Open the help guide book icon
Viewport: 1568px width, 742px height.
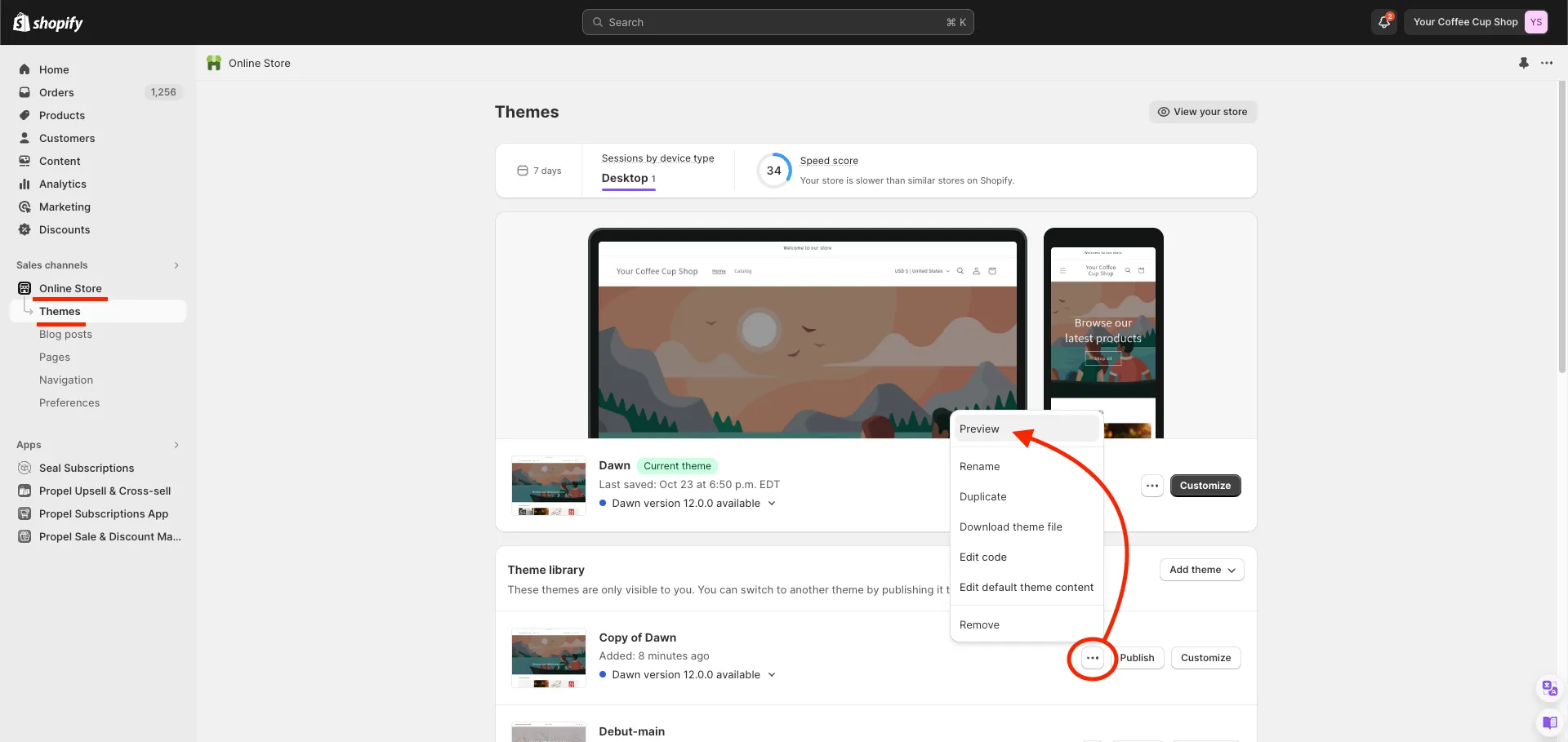point(1549,722)
